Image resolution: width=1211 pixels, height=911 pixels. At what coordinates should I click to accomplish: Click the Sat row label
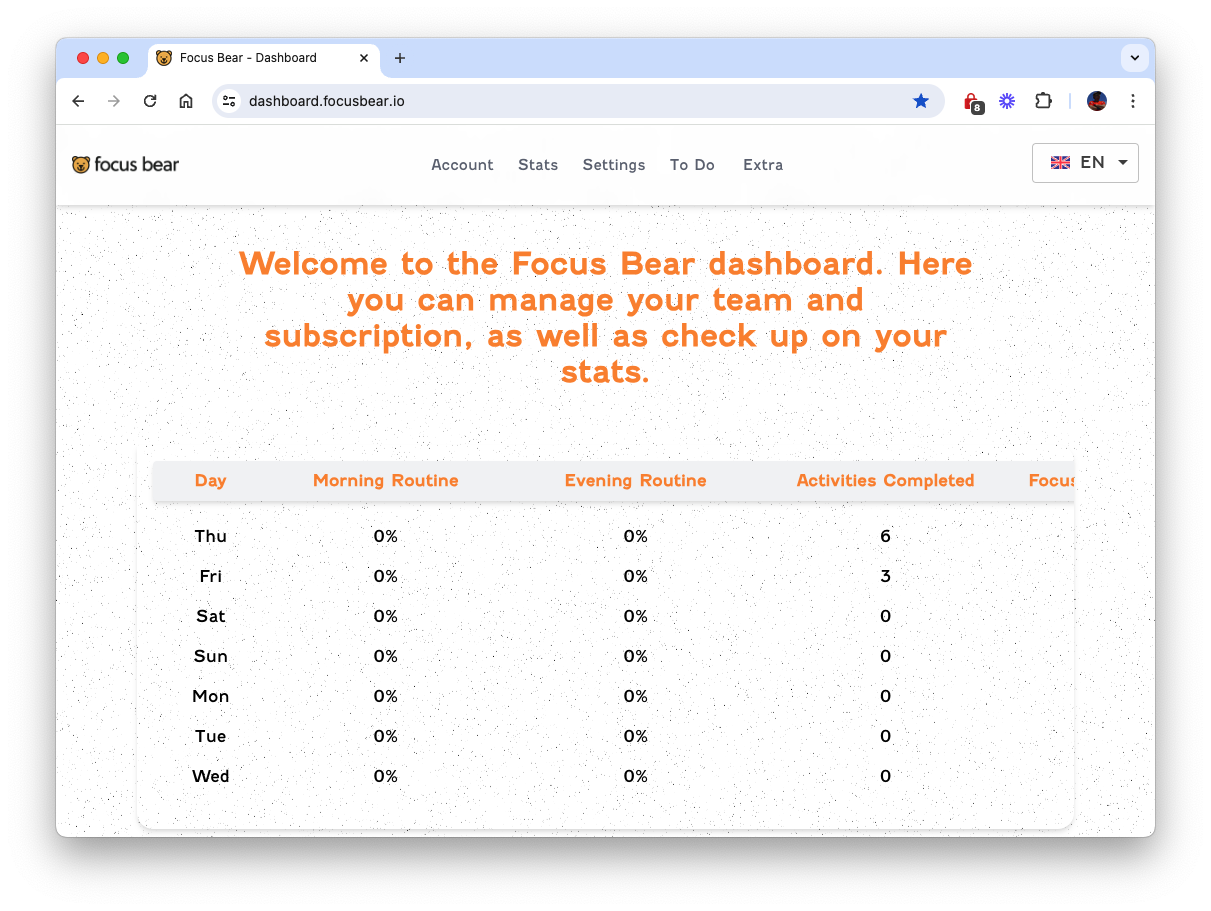[x=211, y=616]
